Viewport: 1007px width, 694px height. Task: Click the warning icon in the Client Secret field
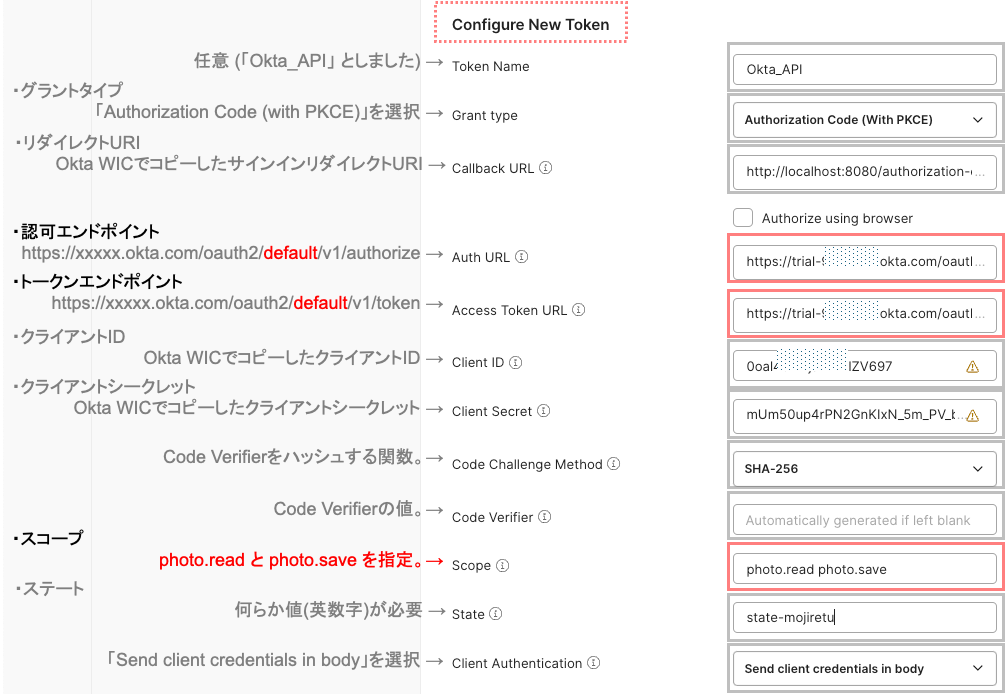point(972,415)
